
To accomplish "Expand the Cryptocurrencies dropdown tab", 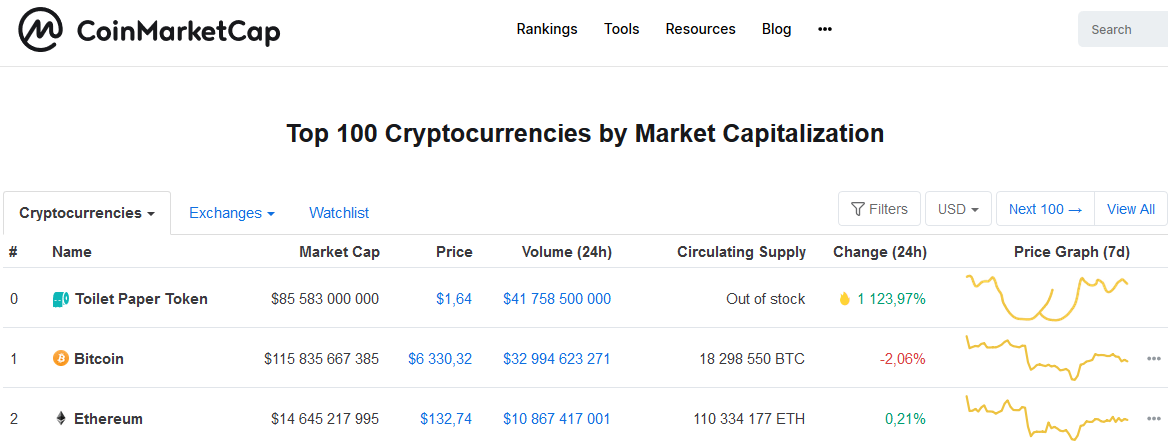I will (x=87, y=213).
